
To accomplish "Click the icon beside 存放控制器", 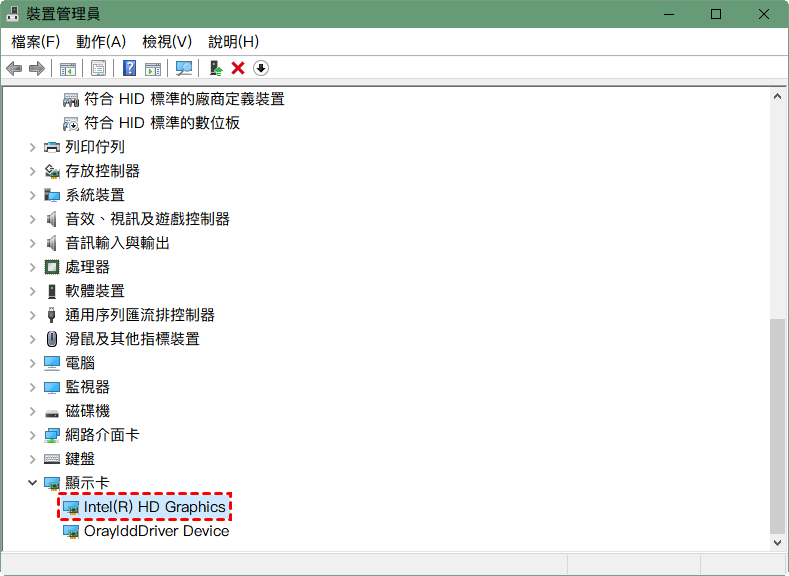I will click(x=52, y=172).
